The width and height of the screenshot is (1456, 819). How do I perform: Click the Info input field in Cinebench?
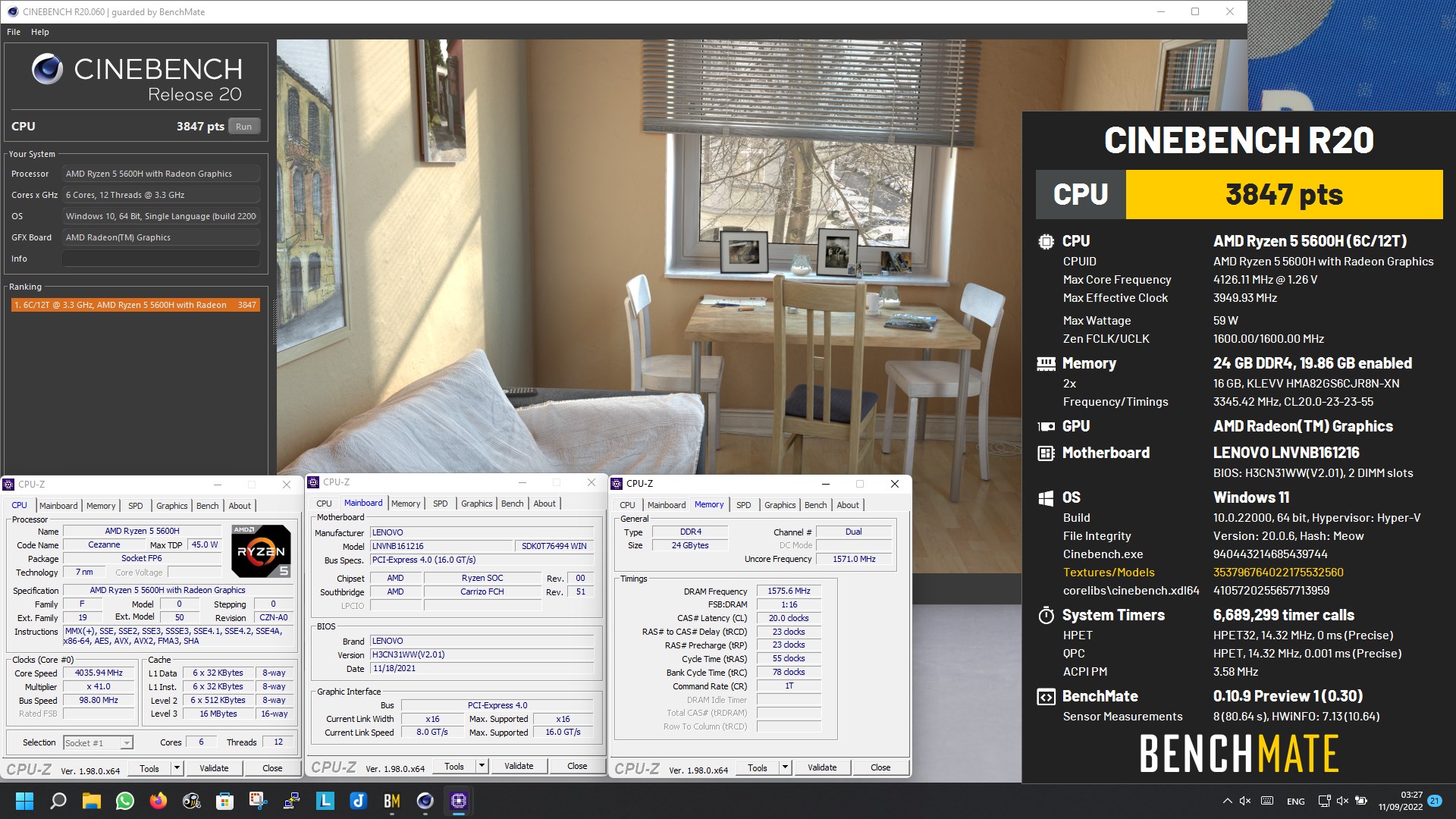coord(161,259)
